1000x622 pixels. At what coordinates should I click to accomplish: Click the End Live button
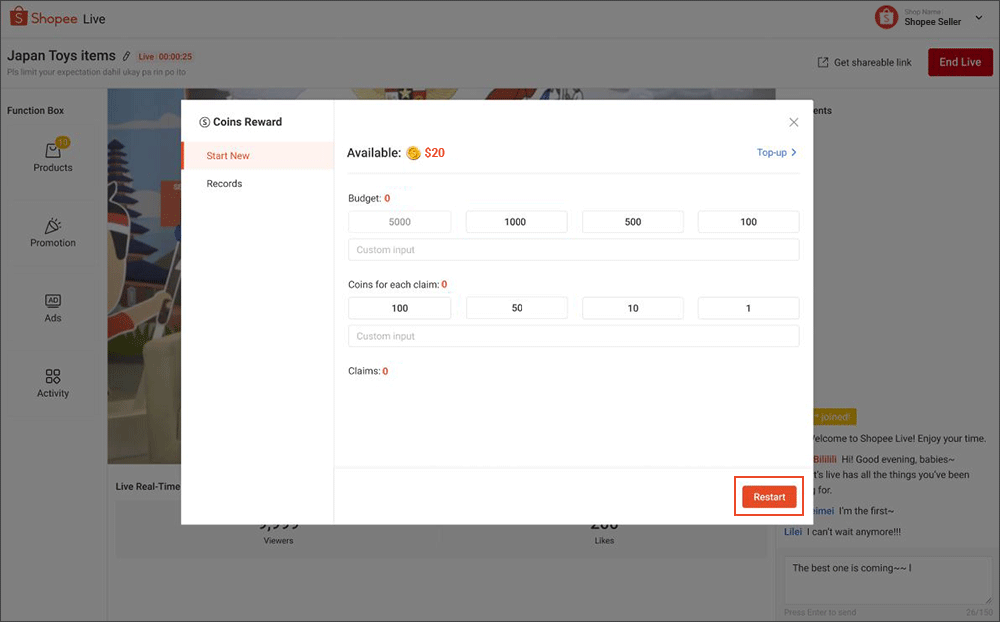pyautogui.click(x=959, y=61)
